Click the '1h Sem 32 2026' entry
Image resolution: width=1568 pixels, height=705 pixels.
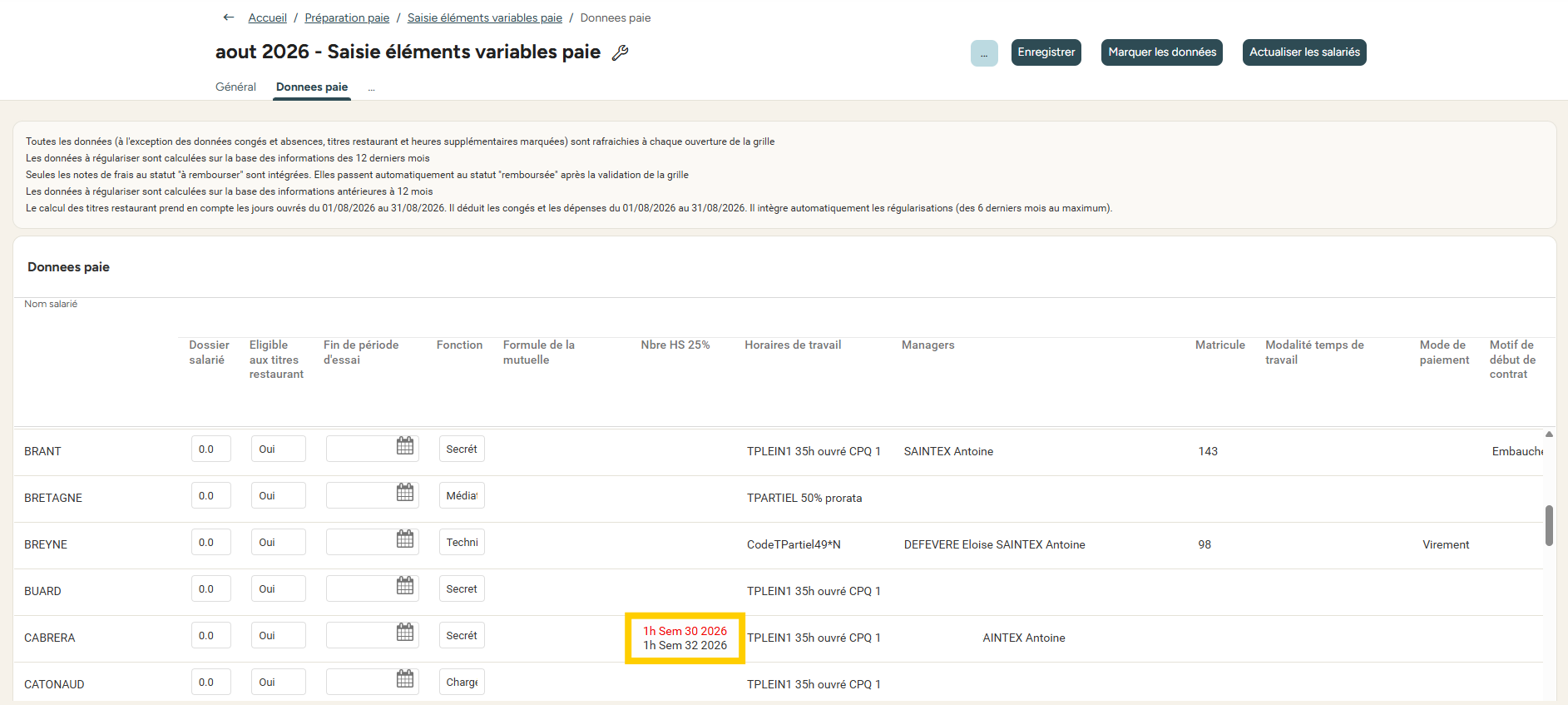[x=685, y=645]
